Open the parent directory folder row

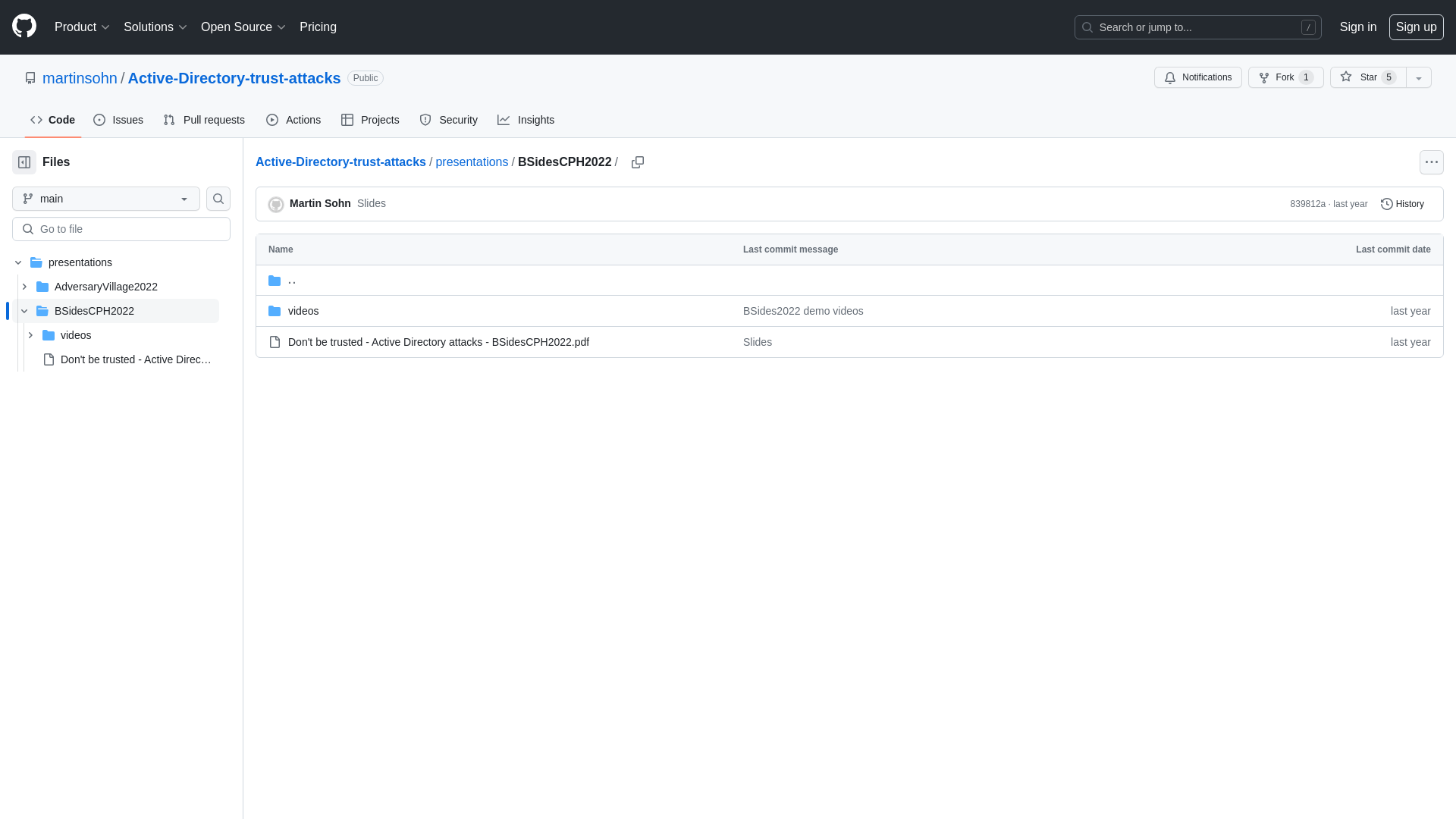point(849,281)
